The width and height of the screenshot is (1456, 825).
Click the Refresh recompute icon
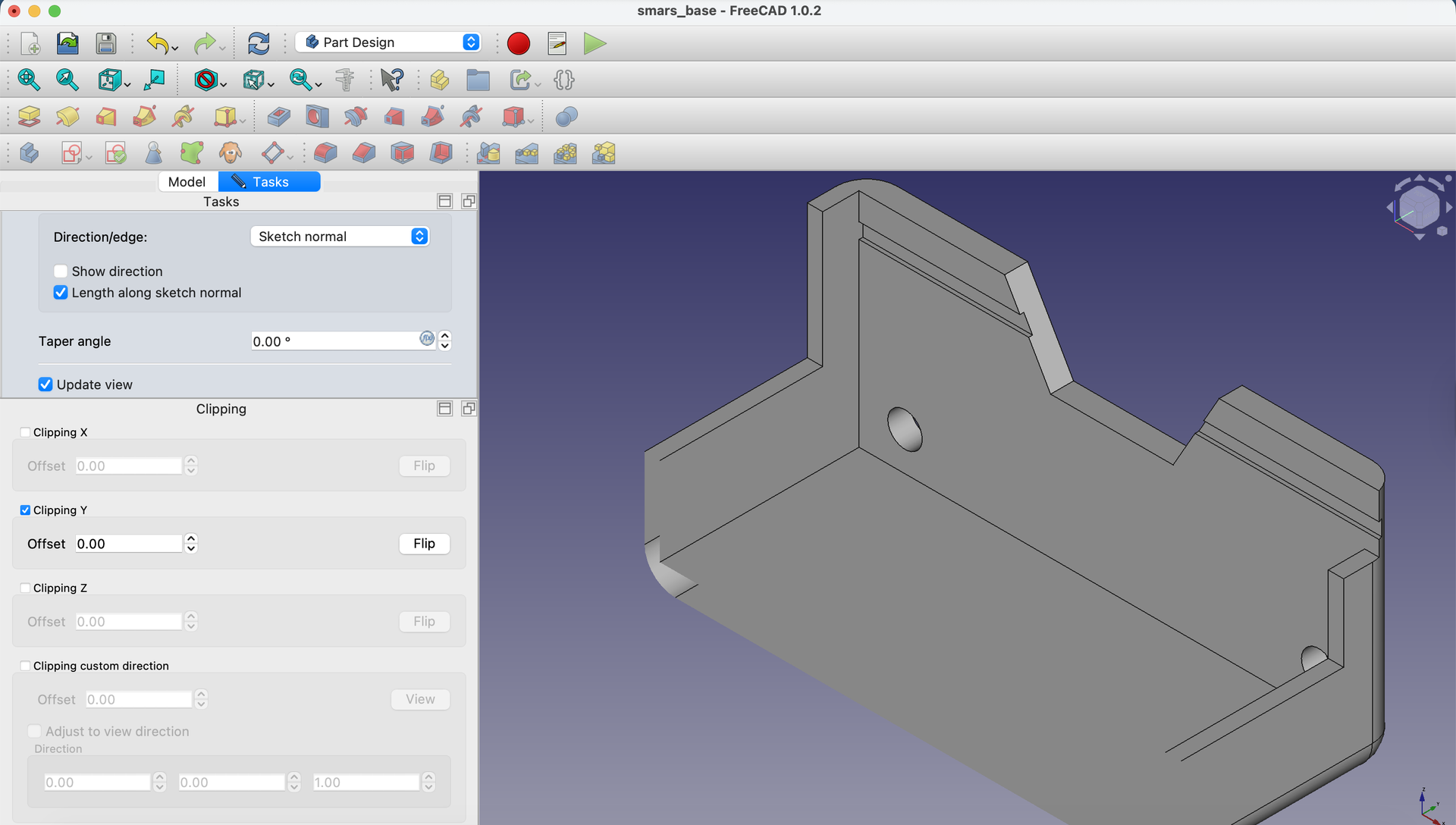point(259,43)
